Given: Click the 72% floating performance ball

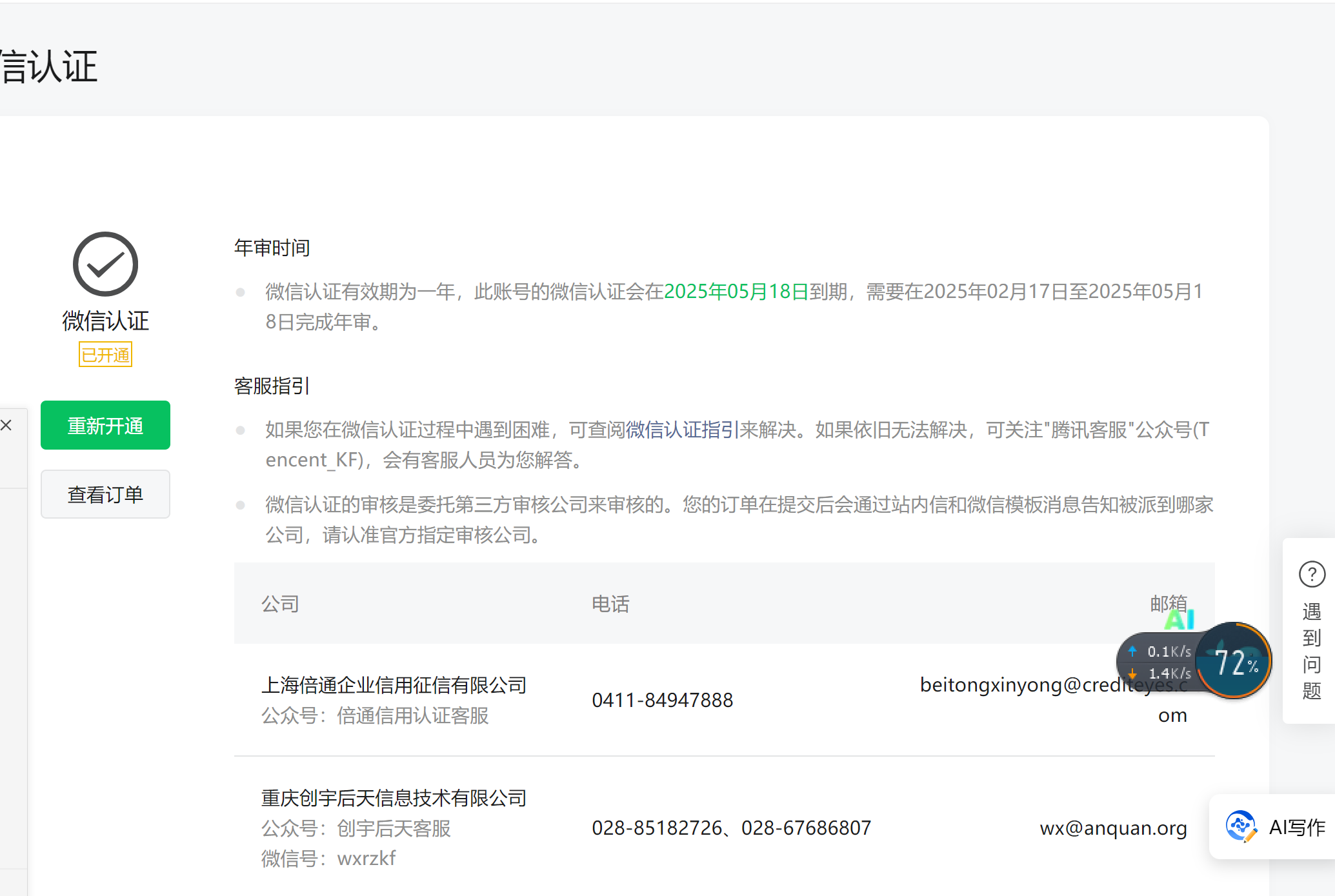Looking at the screenshot, I should [x=1234, y=661].
